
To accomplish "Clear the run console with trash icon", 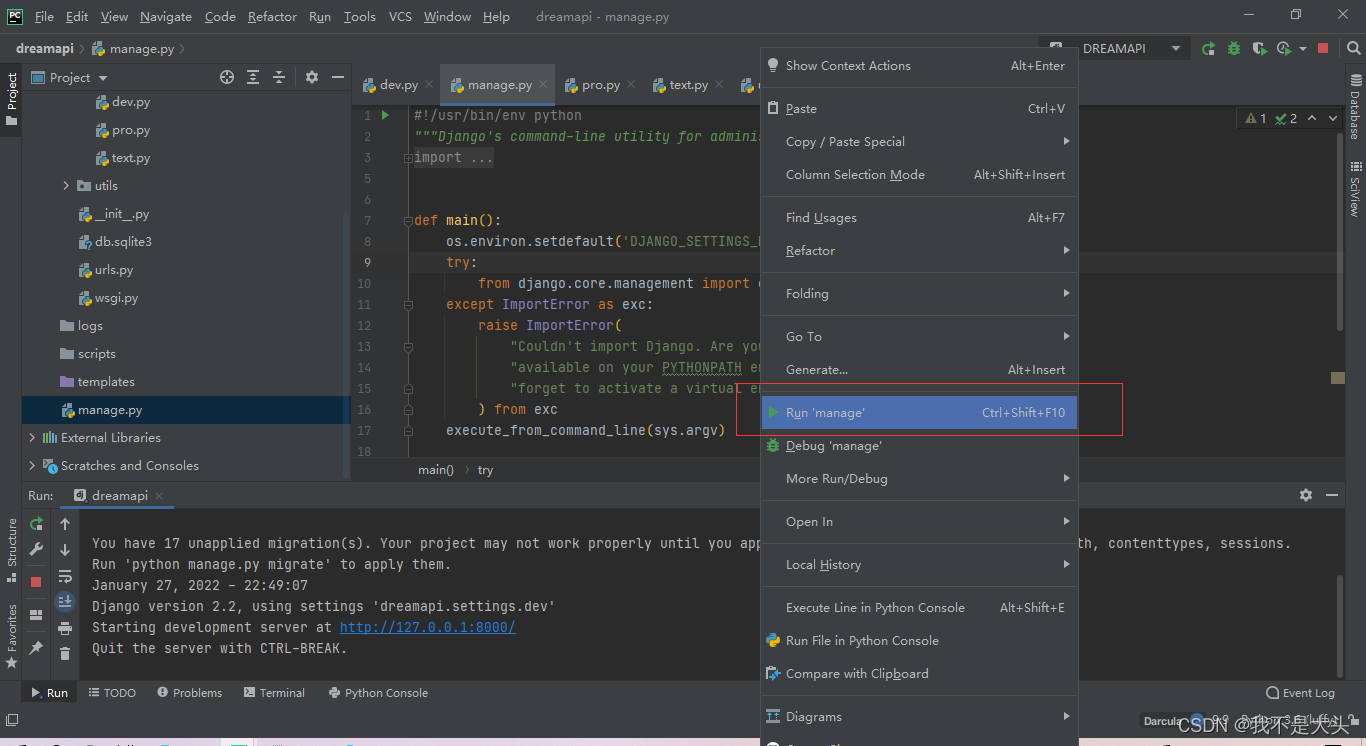I will pos(64,655).
